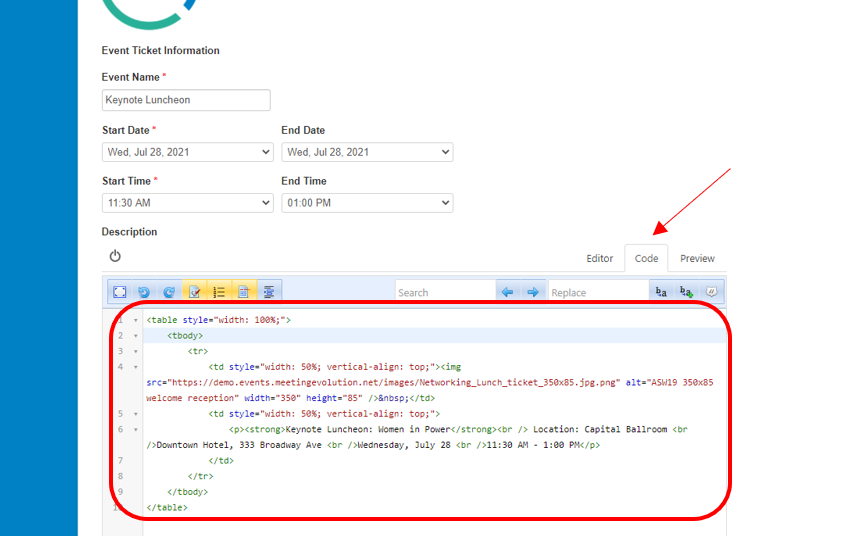The image size is (843, 536).
Task: Click the Event Name text field
Action: [x=186, y=100]
